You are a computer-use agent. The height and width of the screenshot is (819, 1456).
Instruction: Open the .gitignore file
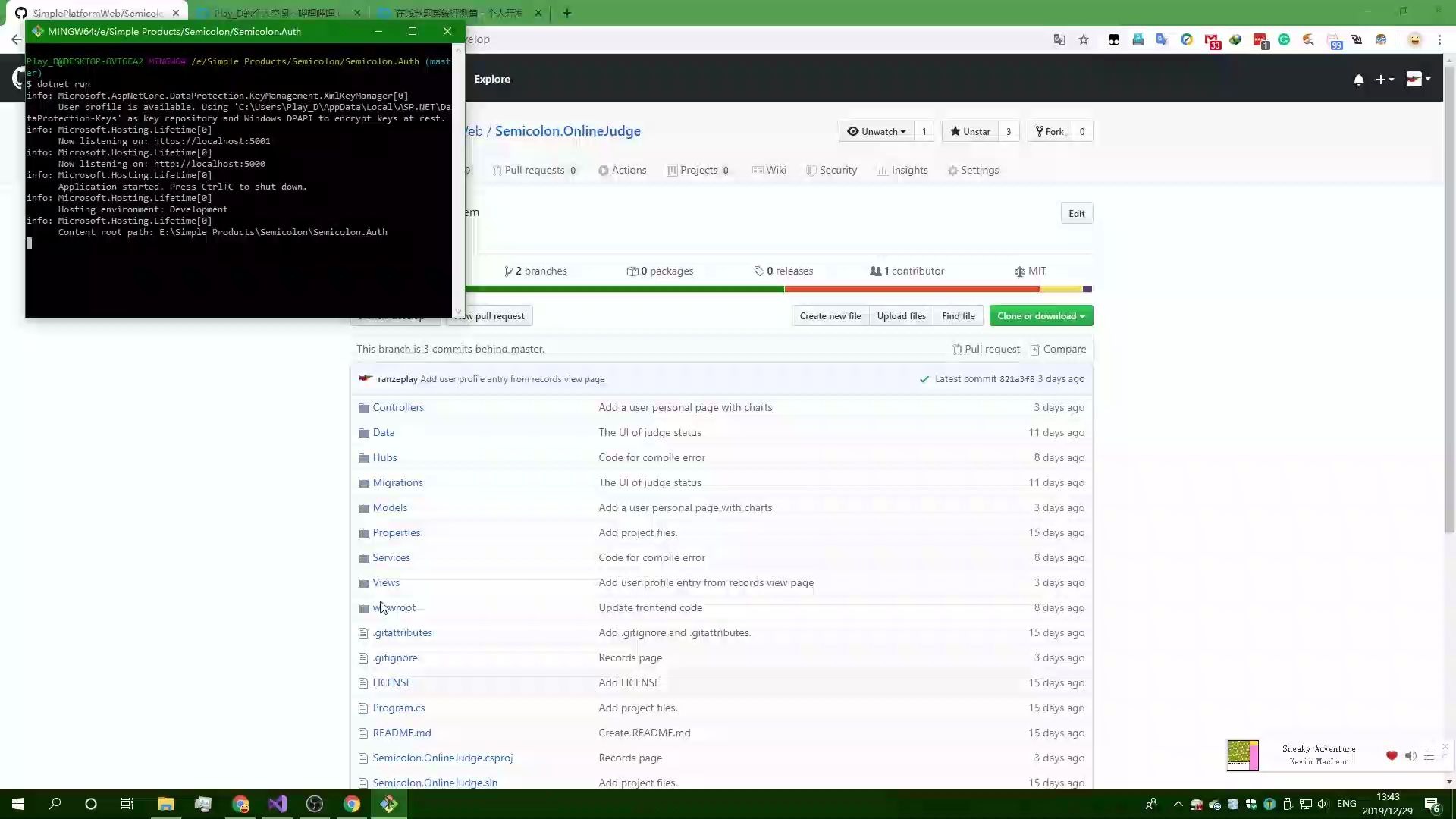395,657
